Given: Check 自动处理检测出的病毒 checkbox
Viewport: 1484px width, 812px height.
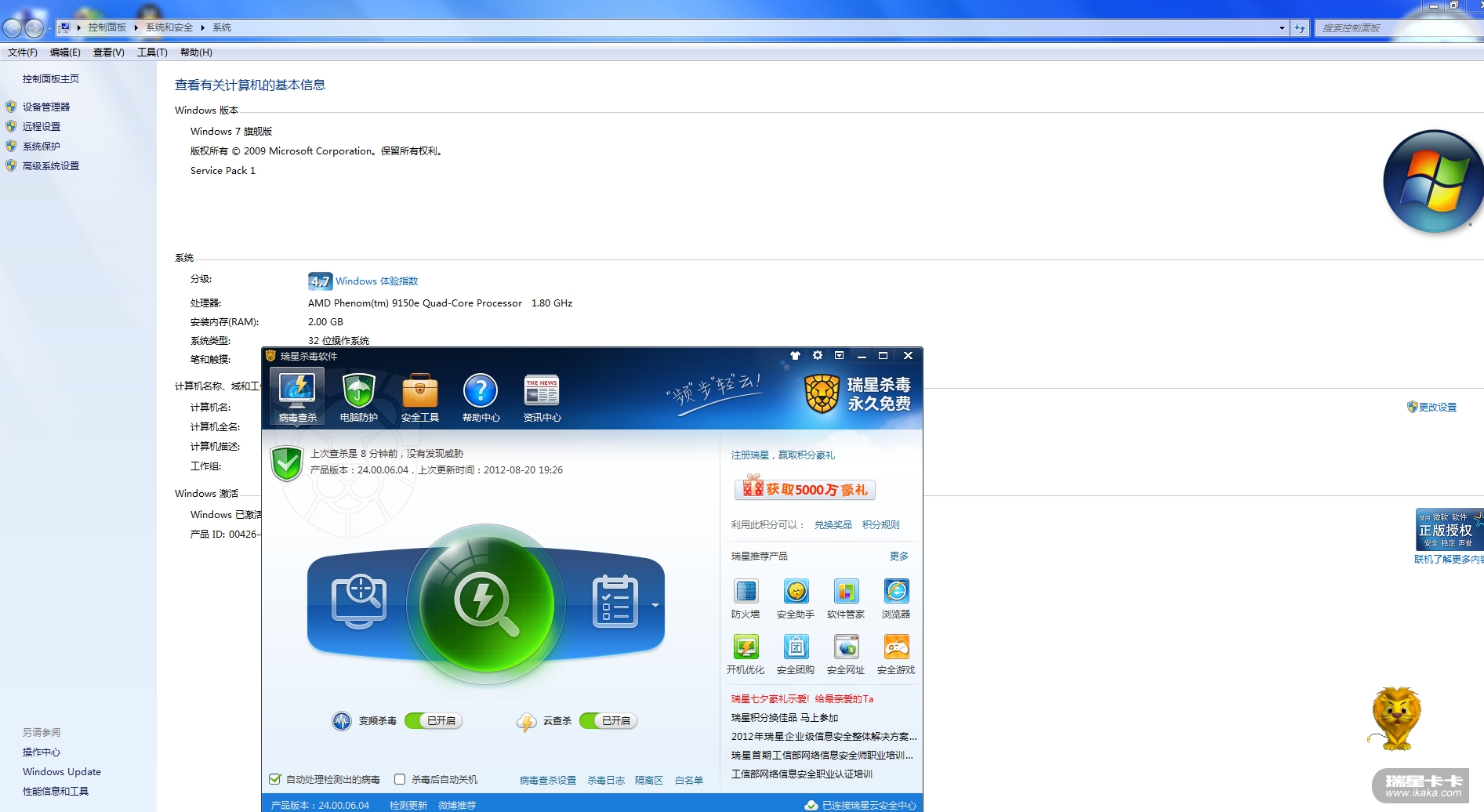Looking at the screenshot, I should (275, 779).
